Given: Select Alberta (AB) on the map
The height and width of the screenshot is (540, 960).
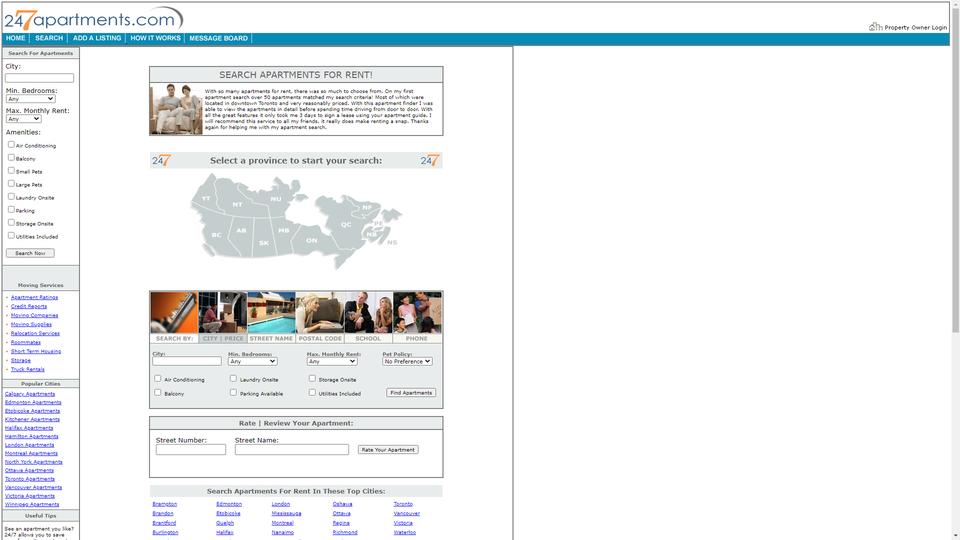Looking at the screenshot, I should [241, 231].
